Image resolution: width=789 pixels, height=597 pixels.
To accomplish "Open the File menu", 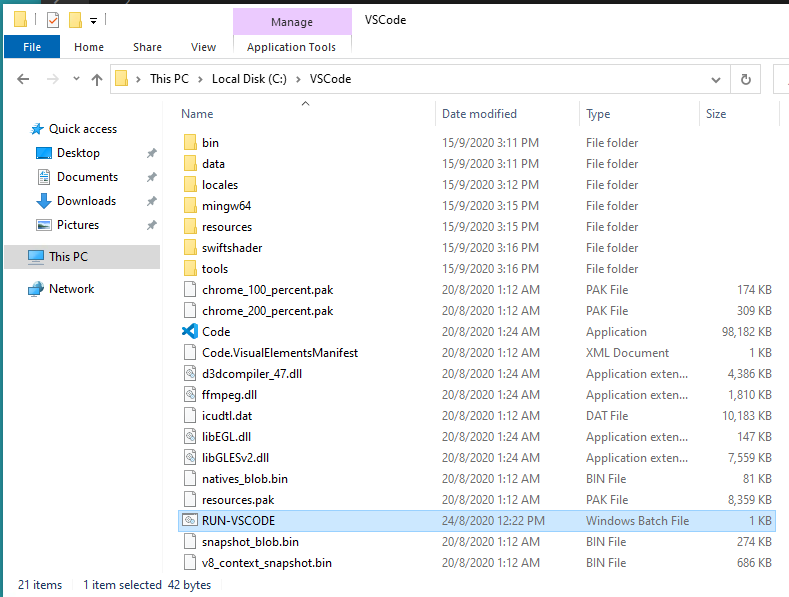I will point(32,47).
